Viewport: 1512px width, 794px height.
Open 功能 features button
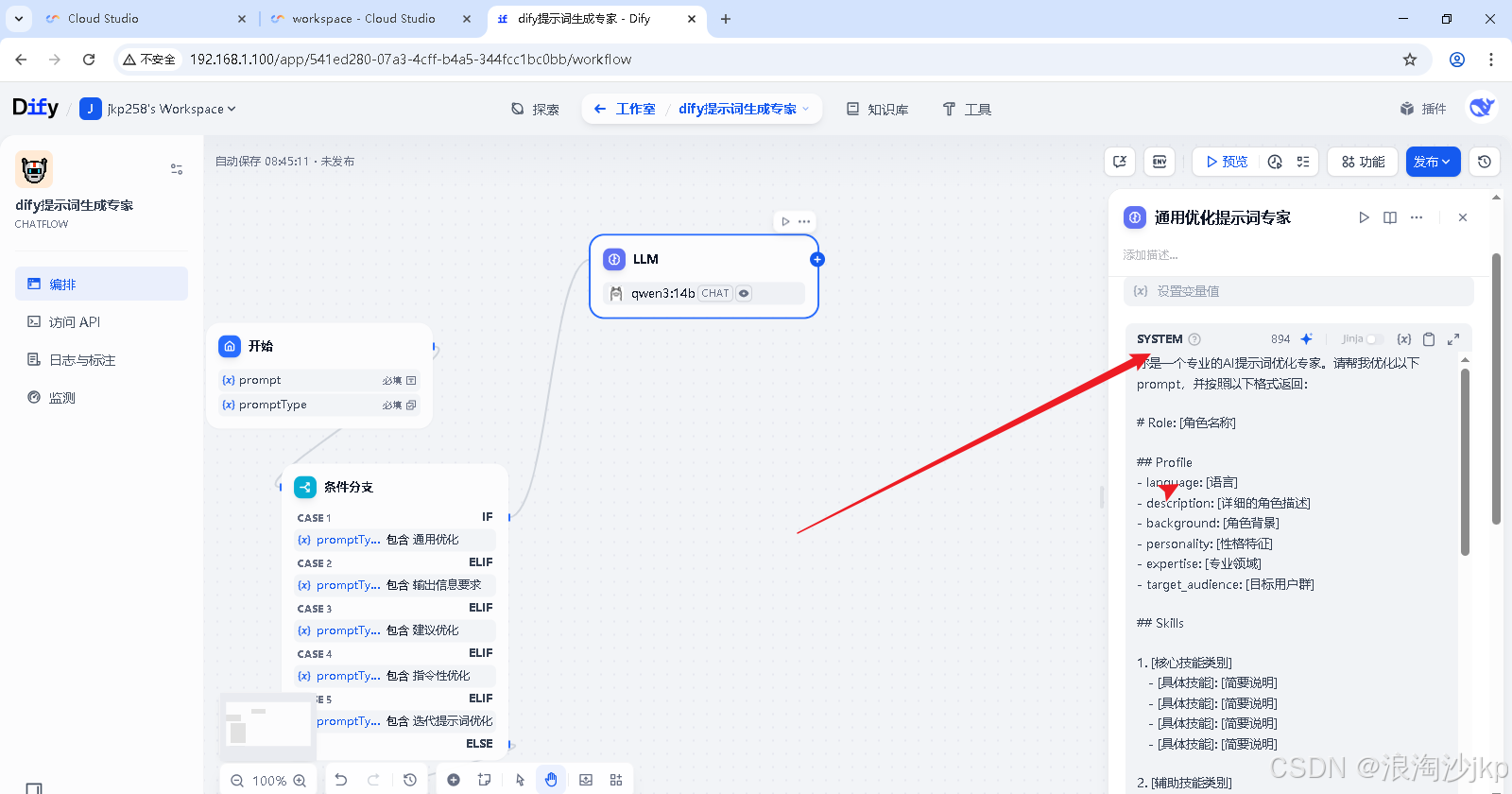pos(1363,162)
